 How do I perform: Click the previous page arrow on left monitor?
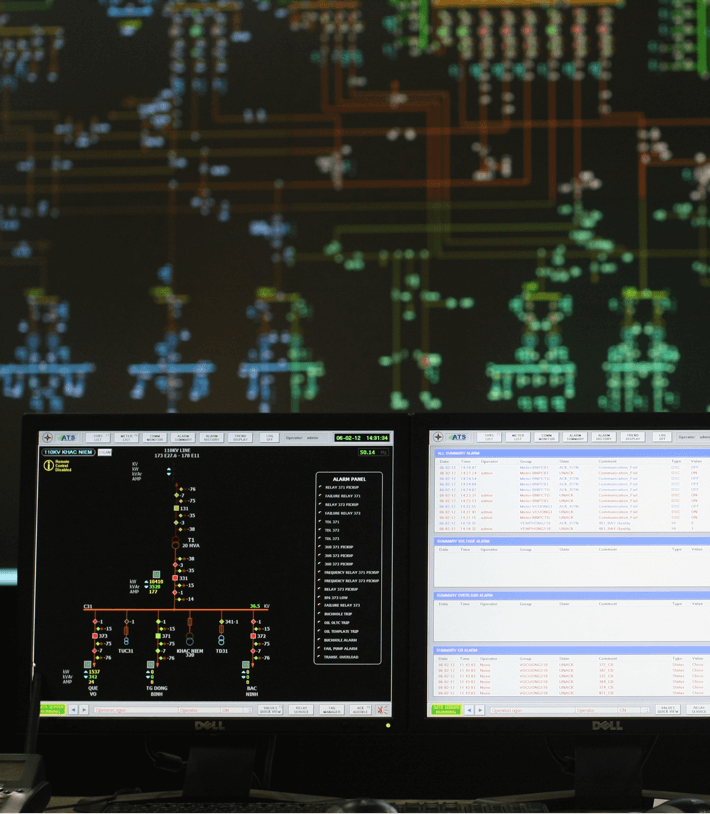coord(72,710)
